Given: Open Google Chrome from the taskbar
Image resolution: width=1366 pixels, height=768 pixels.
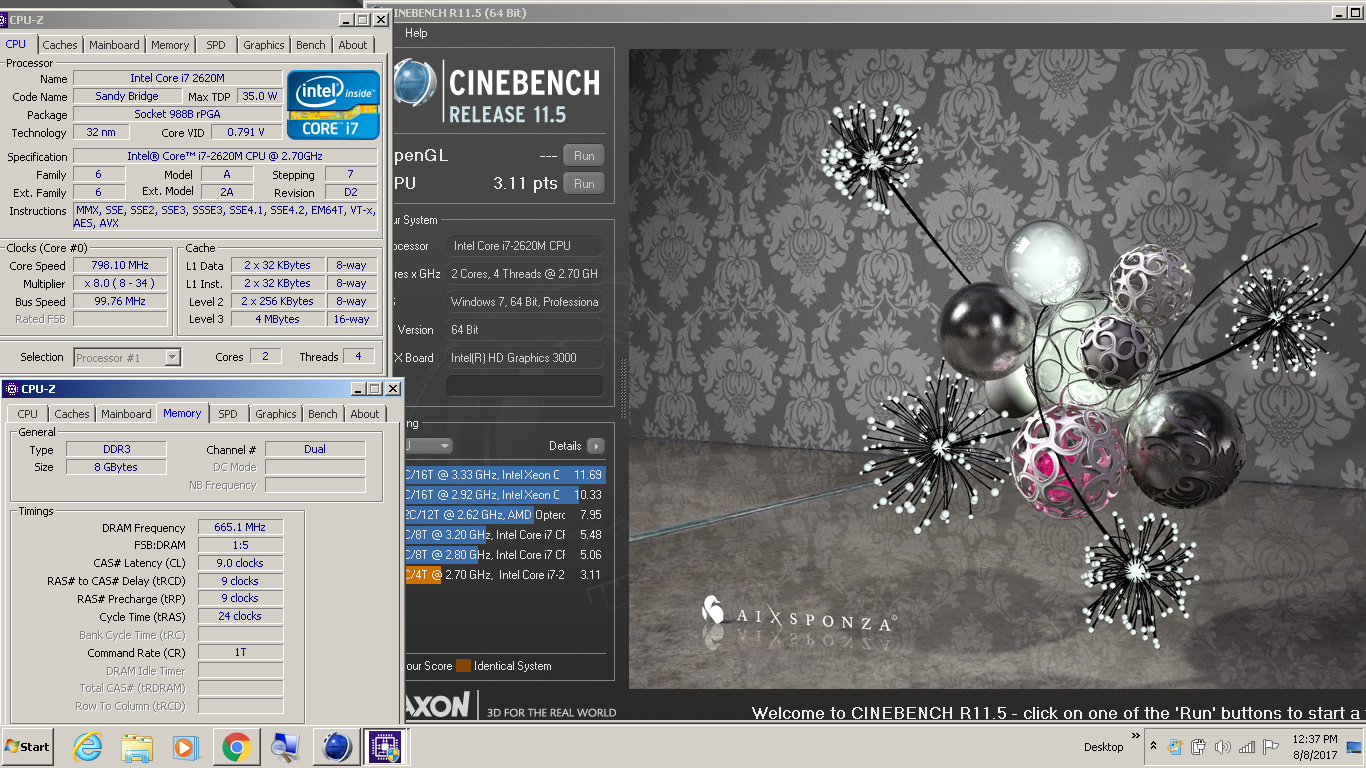Looking at the screenshot, I should 236,747.
